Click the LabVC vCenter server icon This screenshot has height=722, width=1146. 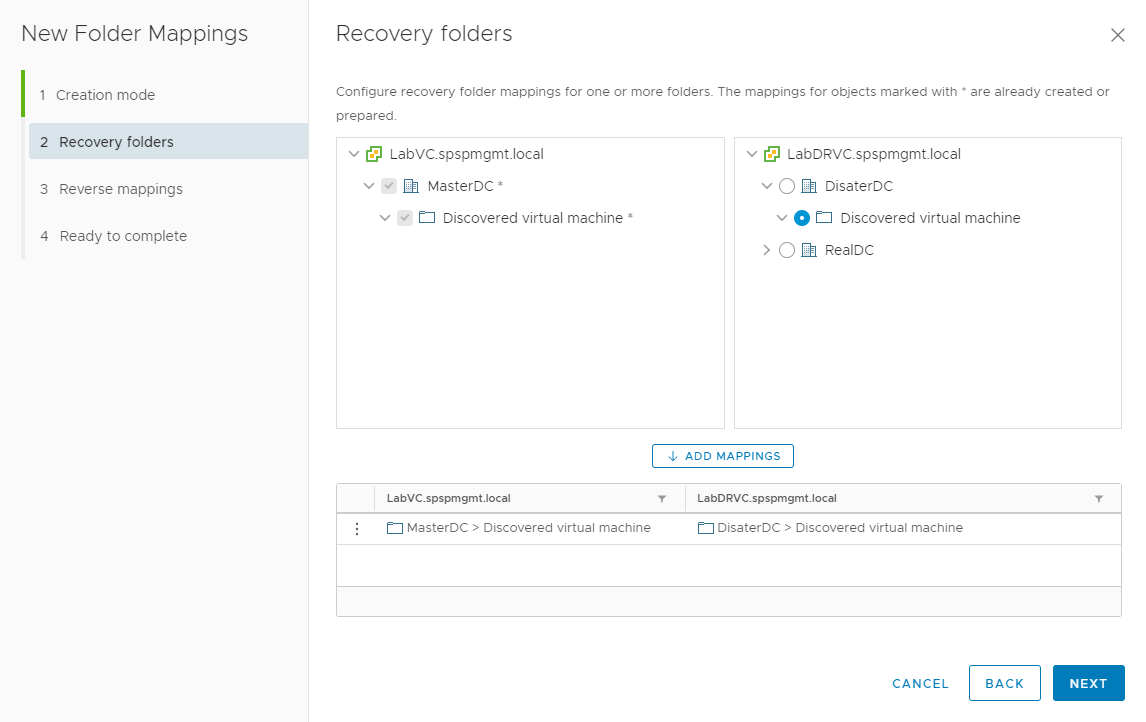click(x=374, y=154)
